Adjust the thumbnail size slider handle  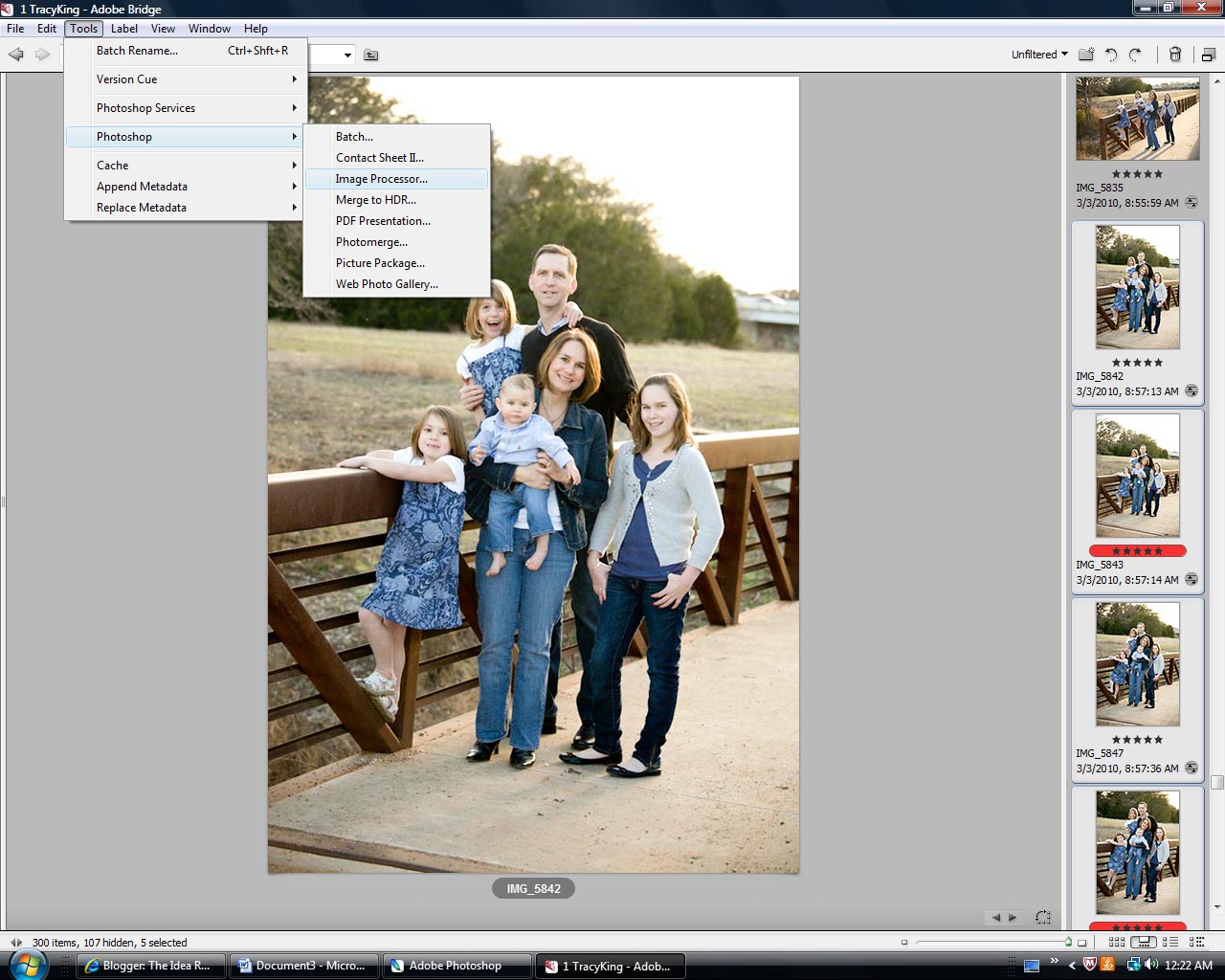point(1068,943)
